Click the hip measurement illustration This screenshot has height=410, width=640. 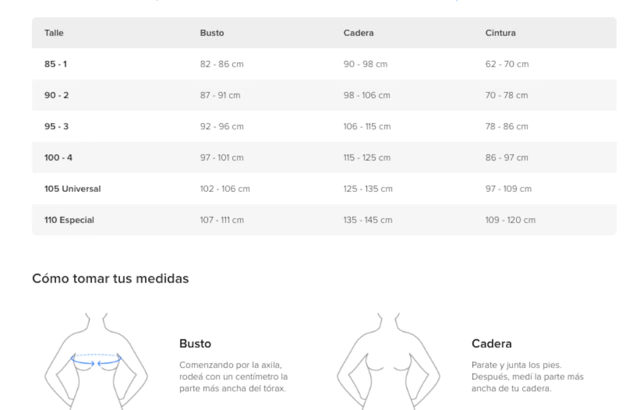pos(388,362)
